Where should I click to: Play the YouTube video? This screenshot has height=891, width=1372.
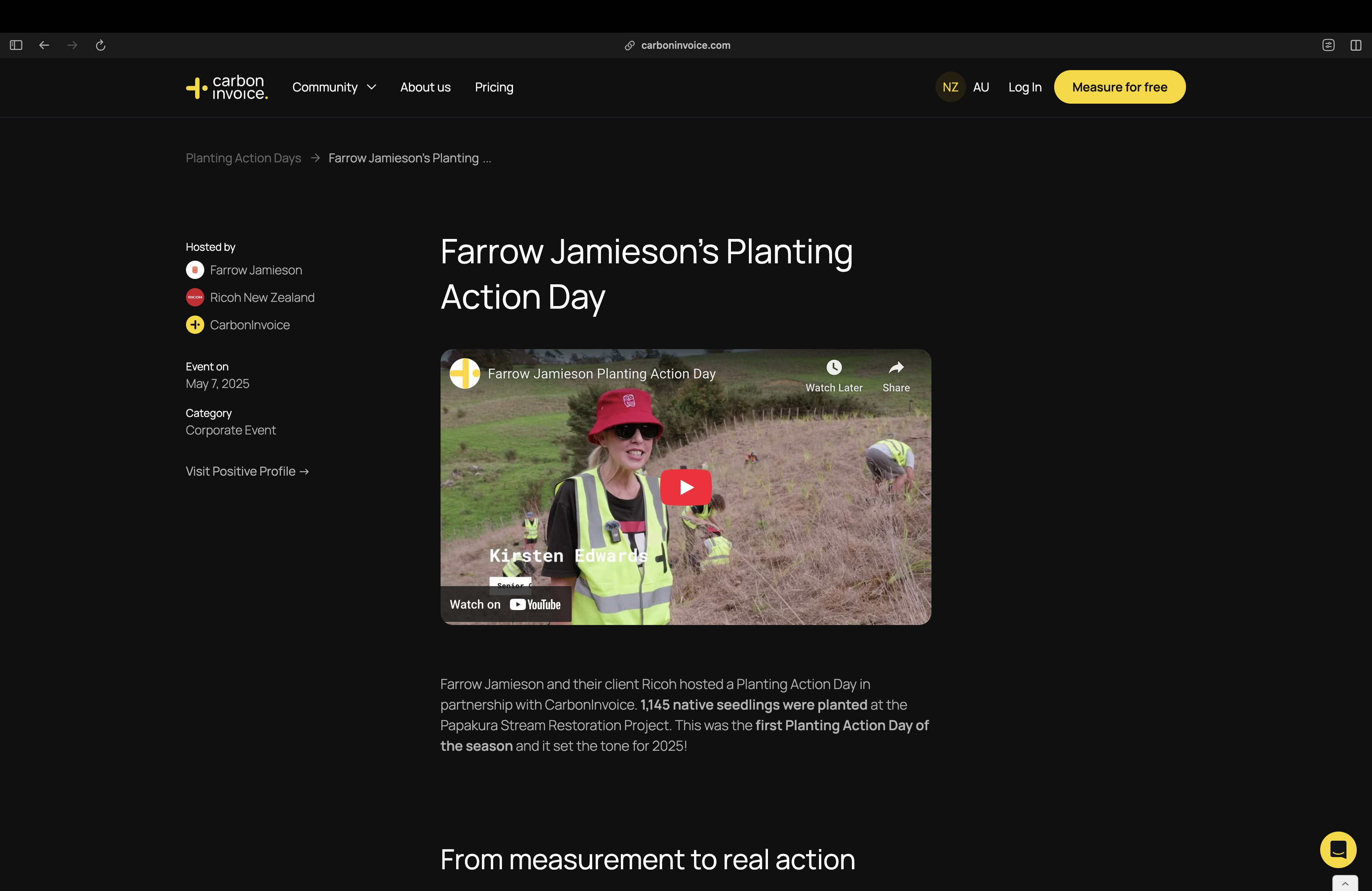[x=685, y=487]
